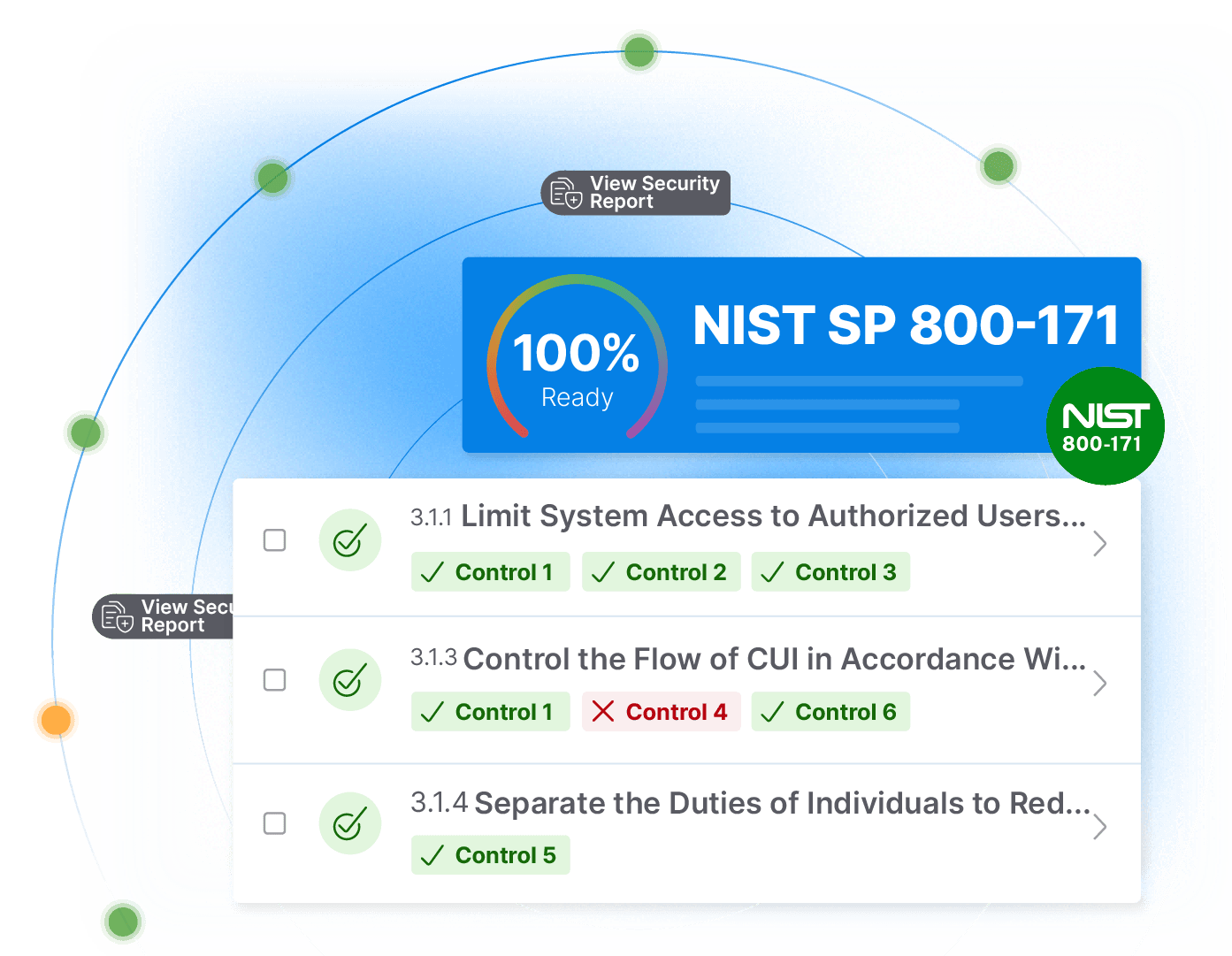Click the green status check icon for 3.1.1
This screenshot has height=956, width=1232.
pos(349,540)
